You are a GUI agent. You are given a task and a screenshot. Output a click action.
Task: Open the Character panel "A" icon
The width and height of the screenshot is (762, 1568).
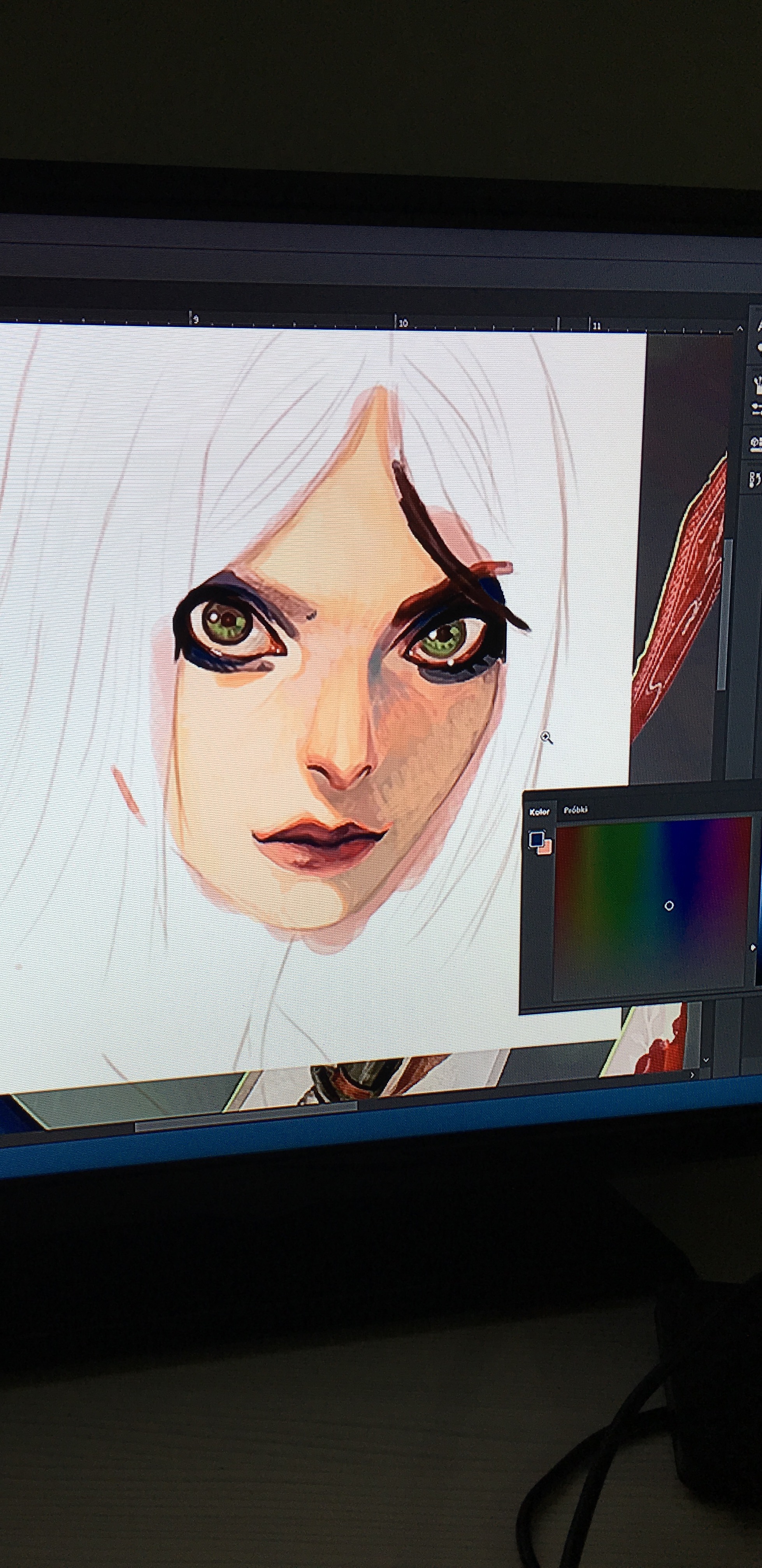[x=759, y=327]
